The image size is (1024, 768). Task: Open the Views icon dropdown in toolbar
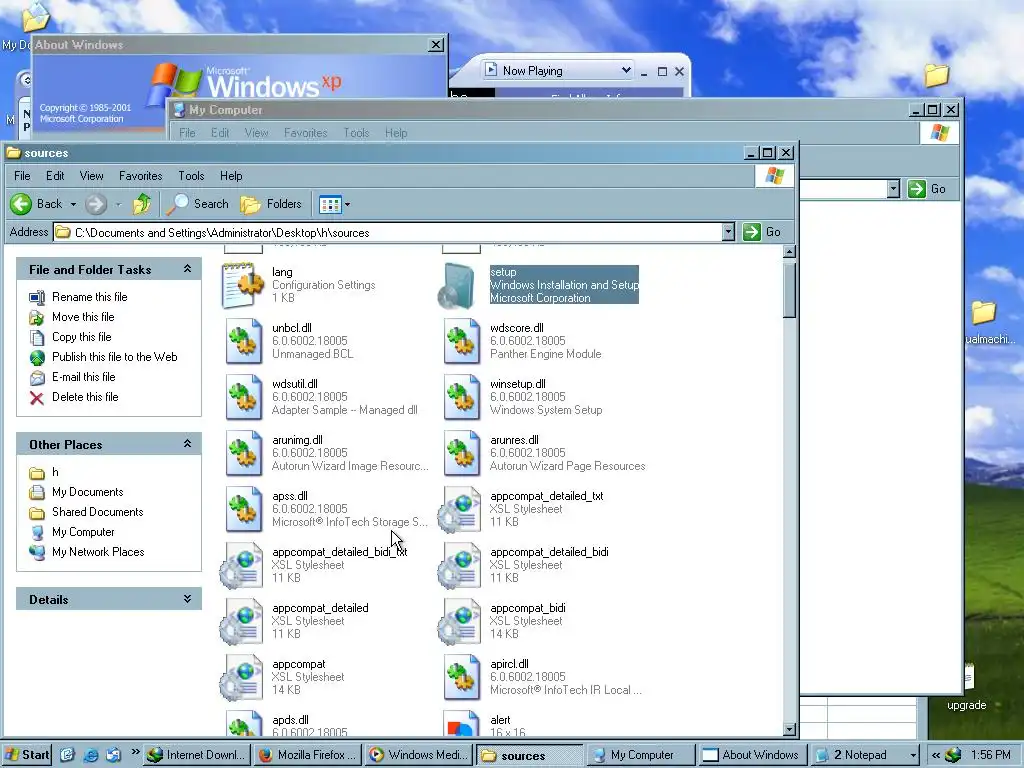pos(334,204)
